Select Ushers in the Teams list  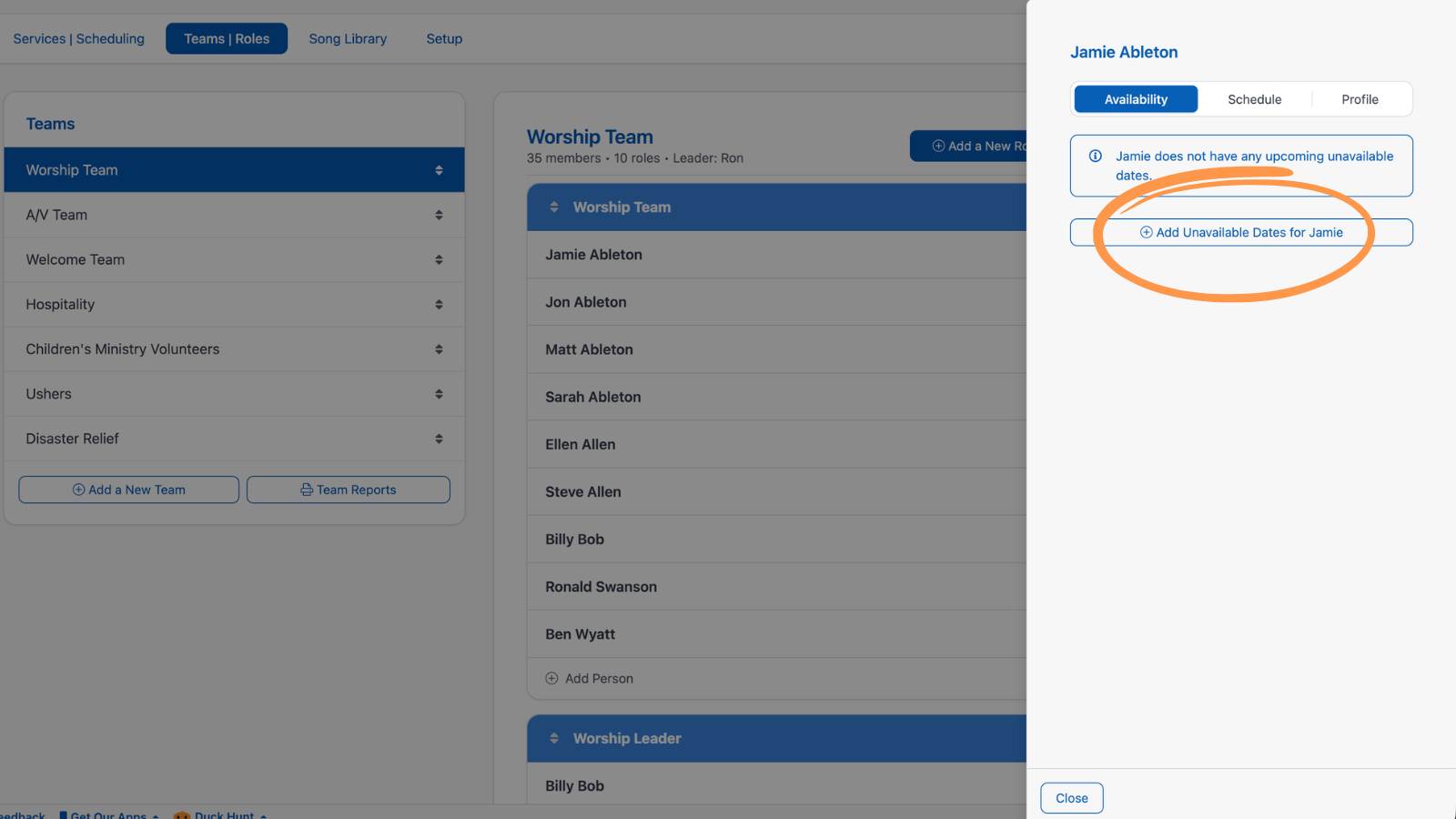(234, 394)
